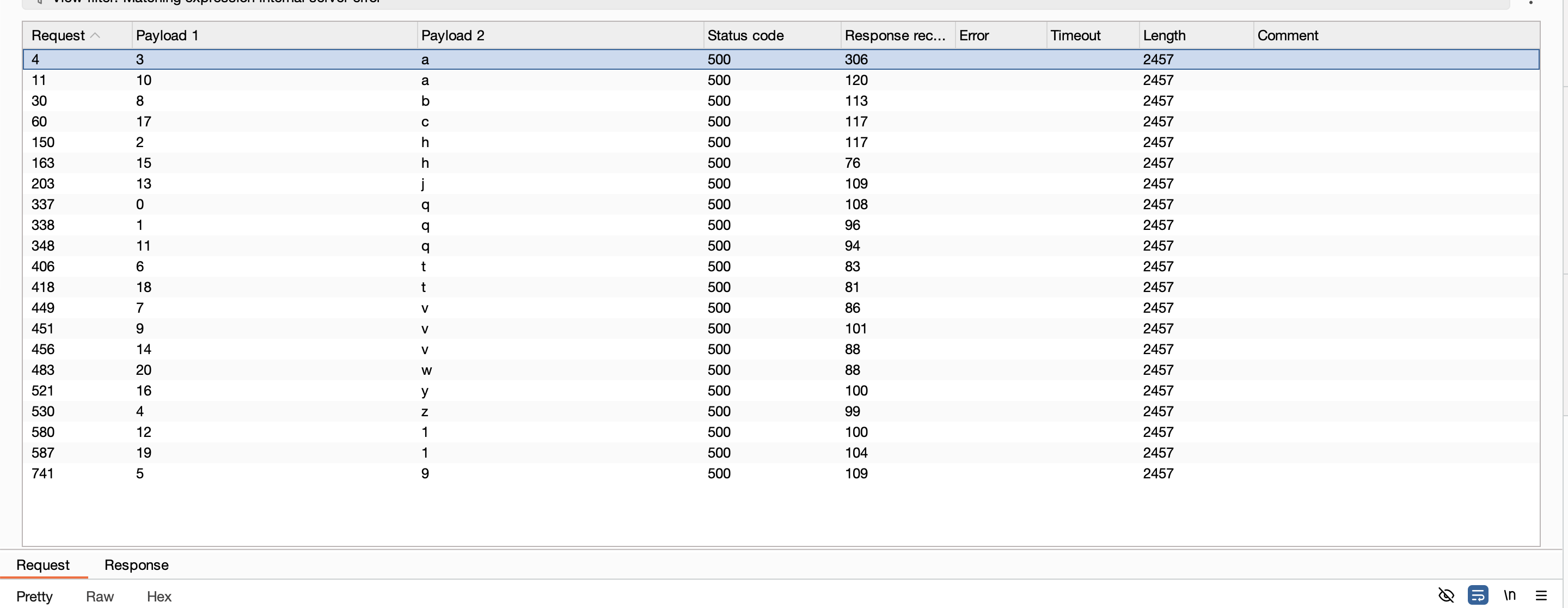Sort results by Comment column header

pyautogui.click(x=1396, y=35)
